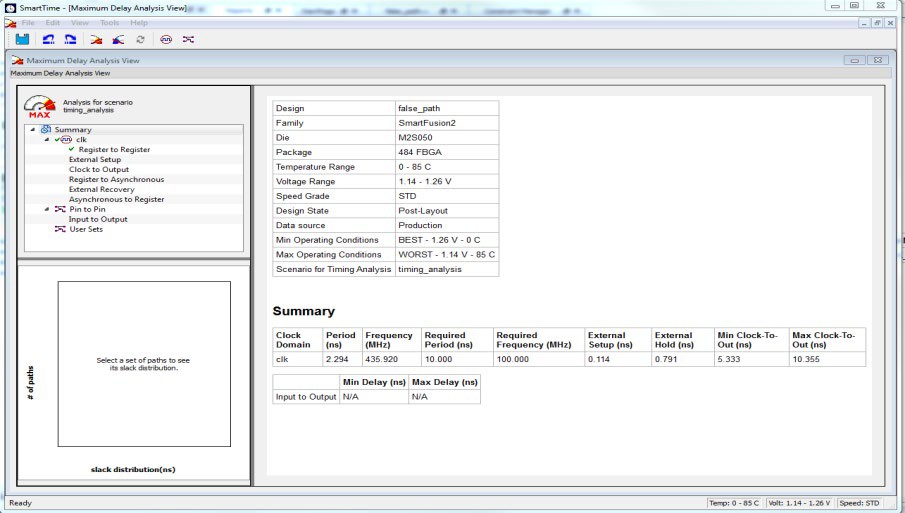The image size is (905, 513).
Task: Click the slack distribution chart area
Action: [x=143, y=364]
